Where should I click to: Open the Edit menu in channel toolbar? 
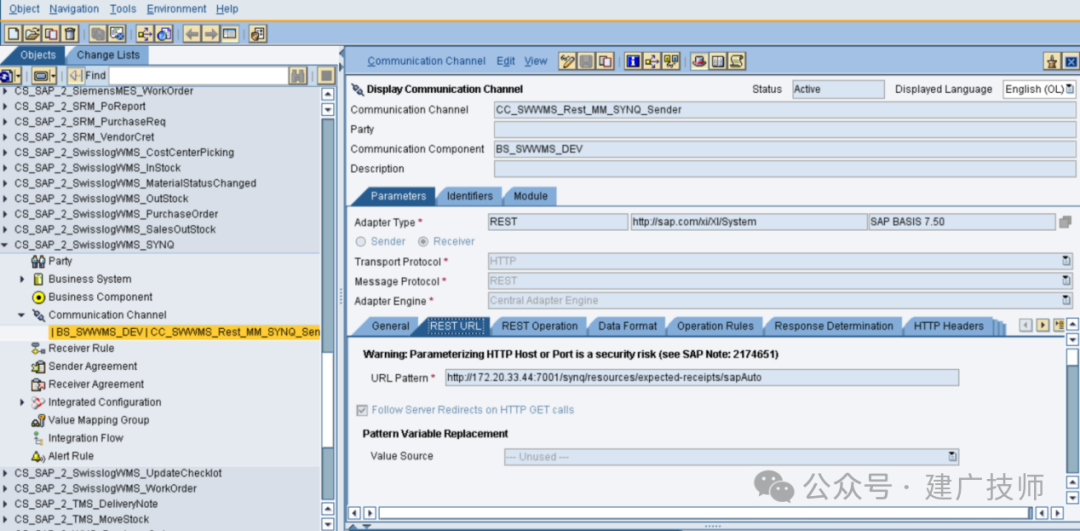click(x=506, y=61)
